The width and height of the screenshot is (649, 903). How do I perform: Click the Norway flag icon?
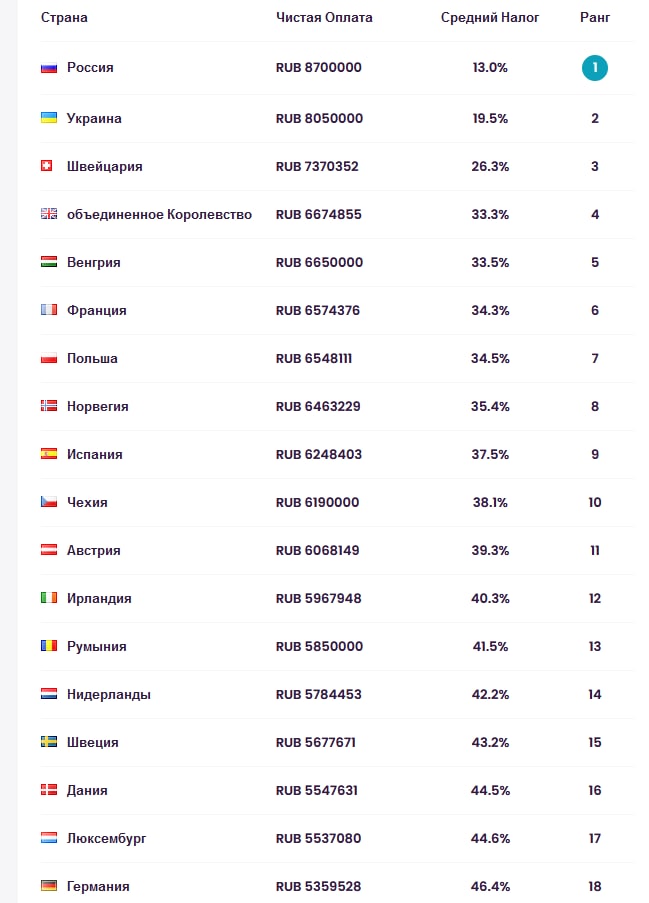pyautogui.click(x=49, y=406)
